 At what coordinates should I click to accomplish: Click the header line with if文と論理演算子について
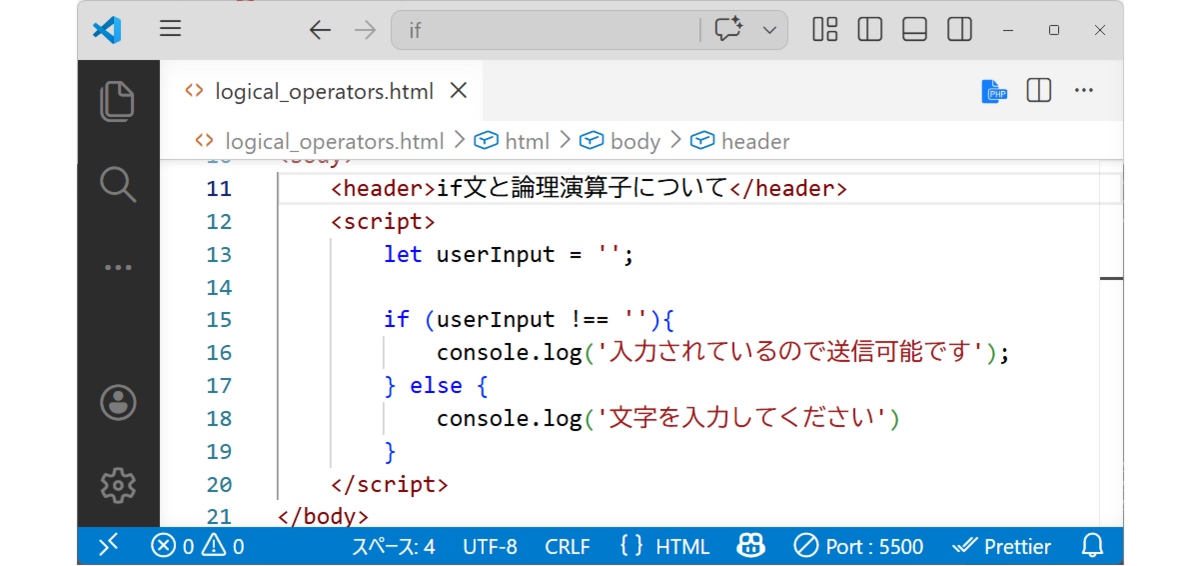(589, 188)
